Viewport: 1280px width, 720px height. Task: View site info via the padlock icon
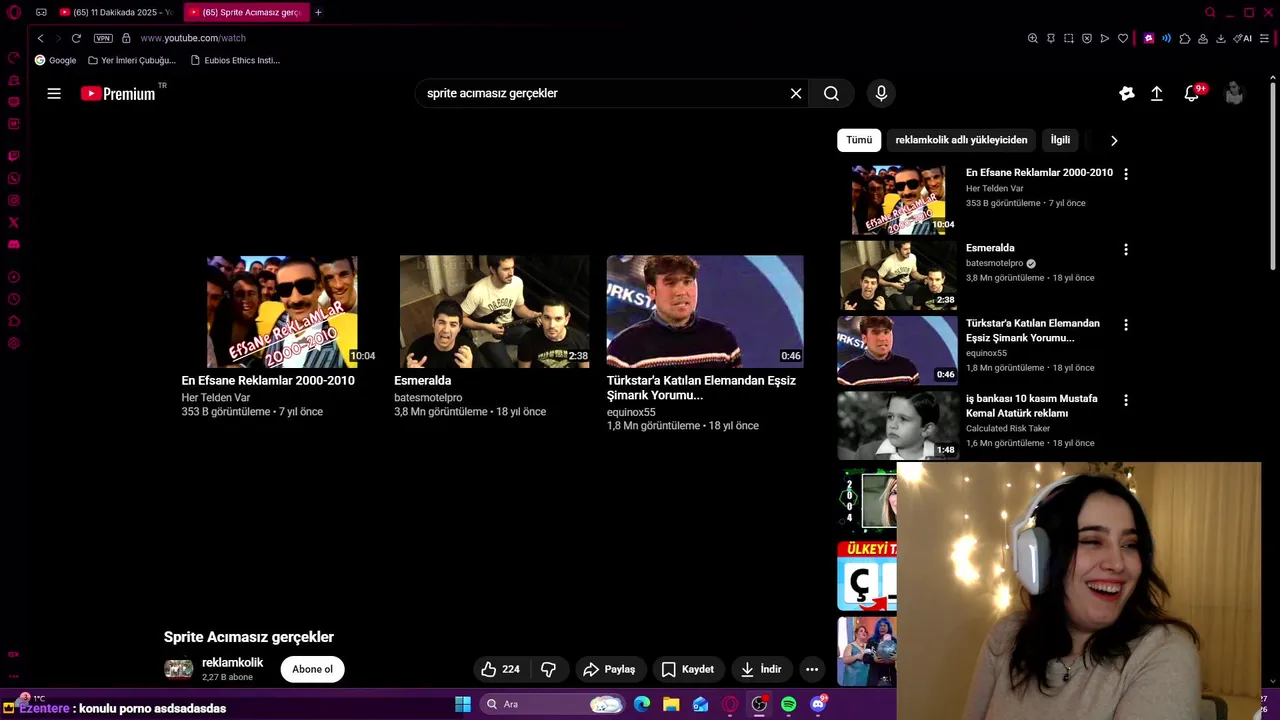click(126, 38)
